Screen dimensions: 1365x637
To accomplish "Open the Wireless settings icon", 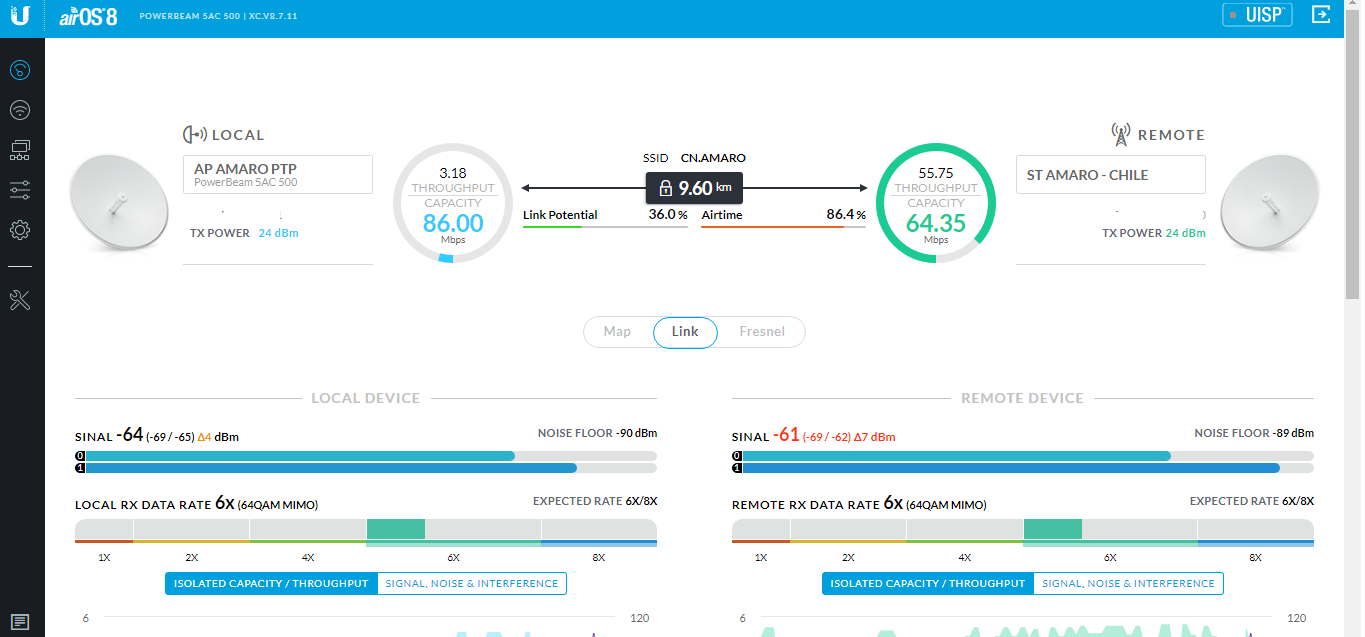I will click(x=20, y=110).
